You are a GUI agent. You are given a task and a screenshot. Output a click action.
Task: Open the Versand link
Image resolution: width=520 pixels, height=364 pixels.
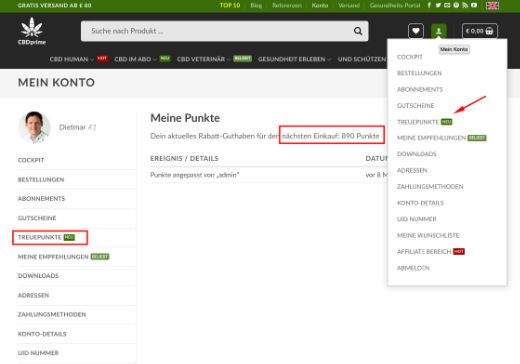coord(349,5)
